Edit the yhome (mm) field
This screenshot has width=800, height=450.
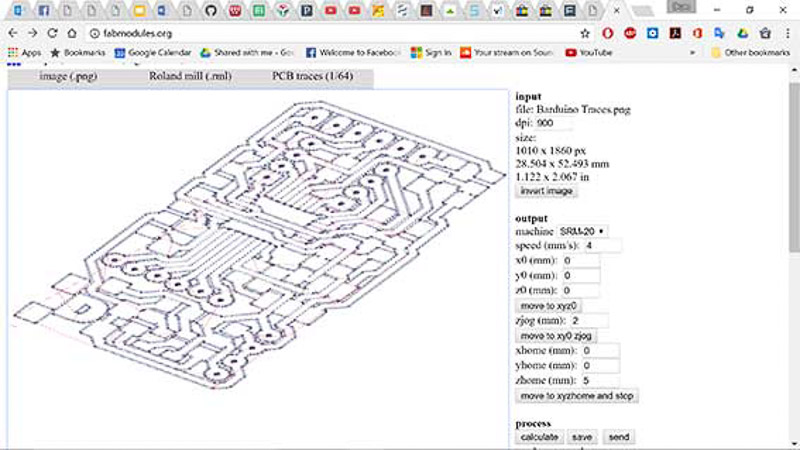click(x=601, y=365)
